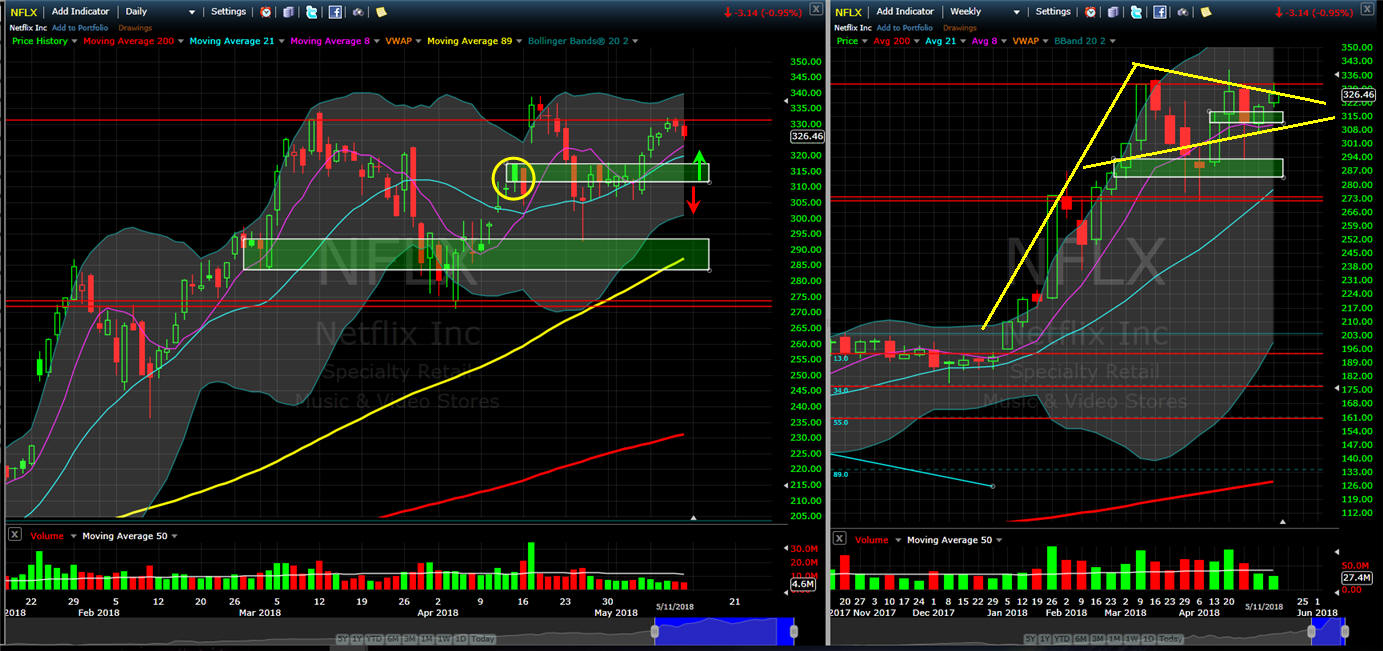Open Settings in Weekly chart

(x=1053, y=12)
